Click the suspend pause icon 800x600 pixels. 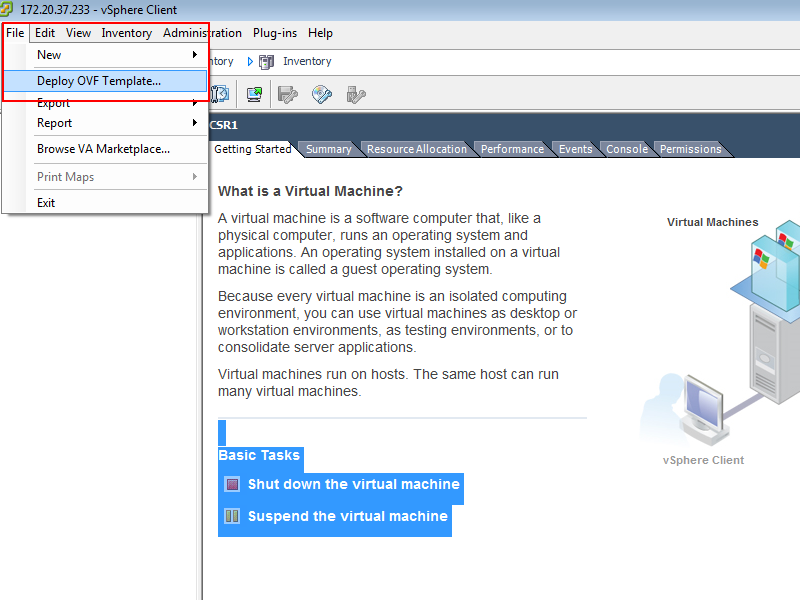[x=232, y=516]
